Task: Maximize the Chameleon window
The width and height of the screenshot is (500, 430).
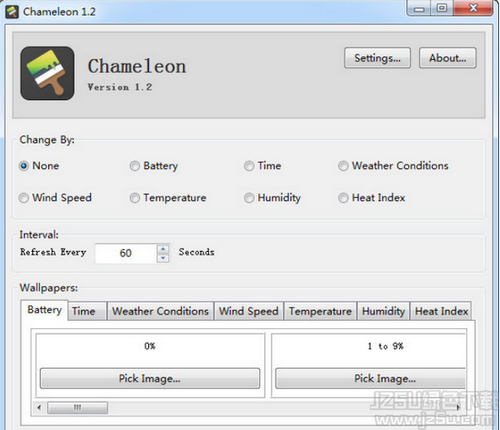Action: pos(442,8)
